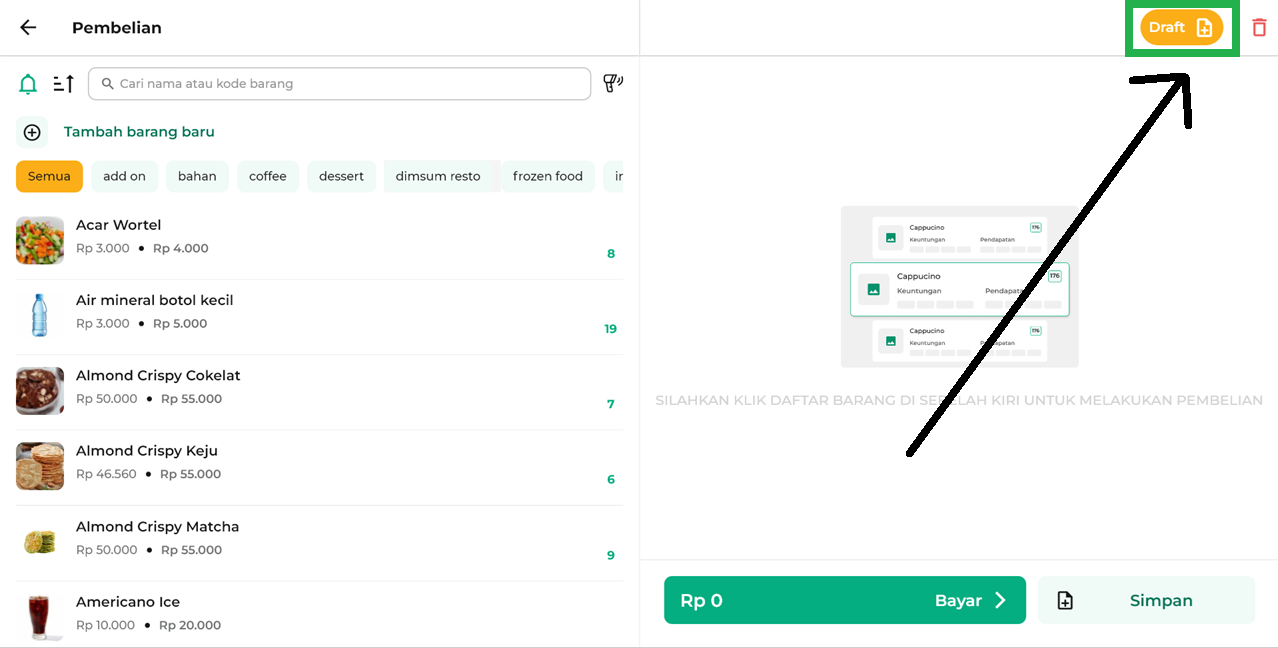Open the notification bell icon
The width and height of the screenshot is (1278, 648).
pos(28,84)
